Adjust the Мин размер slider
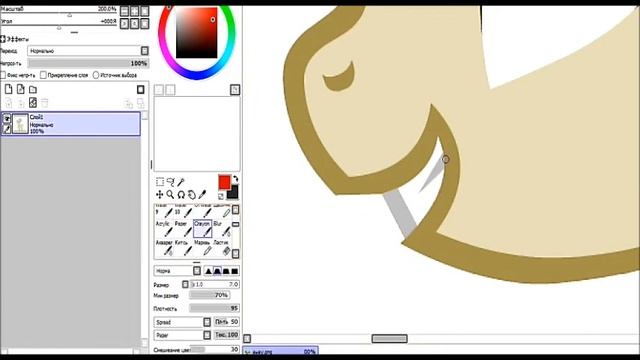 coord(210,295)
